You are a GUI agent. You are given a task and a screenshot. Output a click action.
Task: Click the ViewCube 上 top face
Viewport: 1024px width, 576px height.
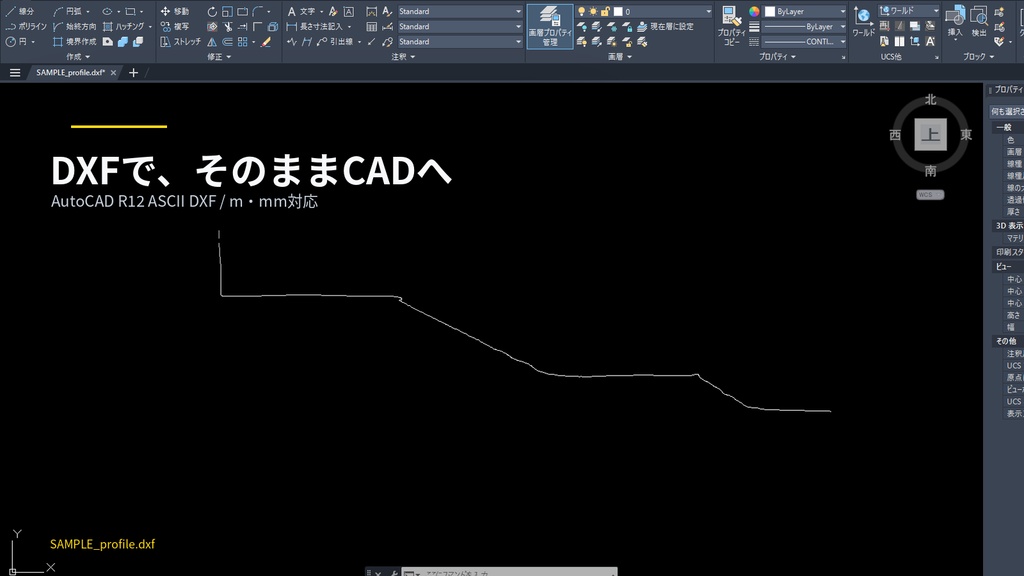point(930,135)
